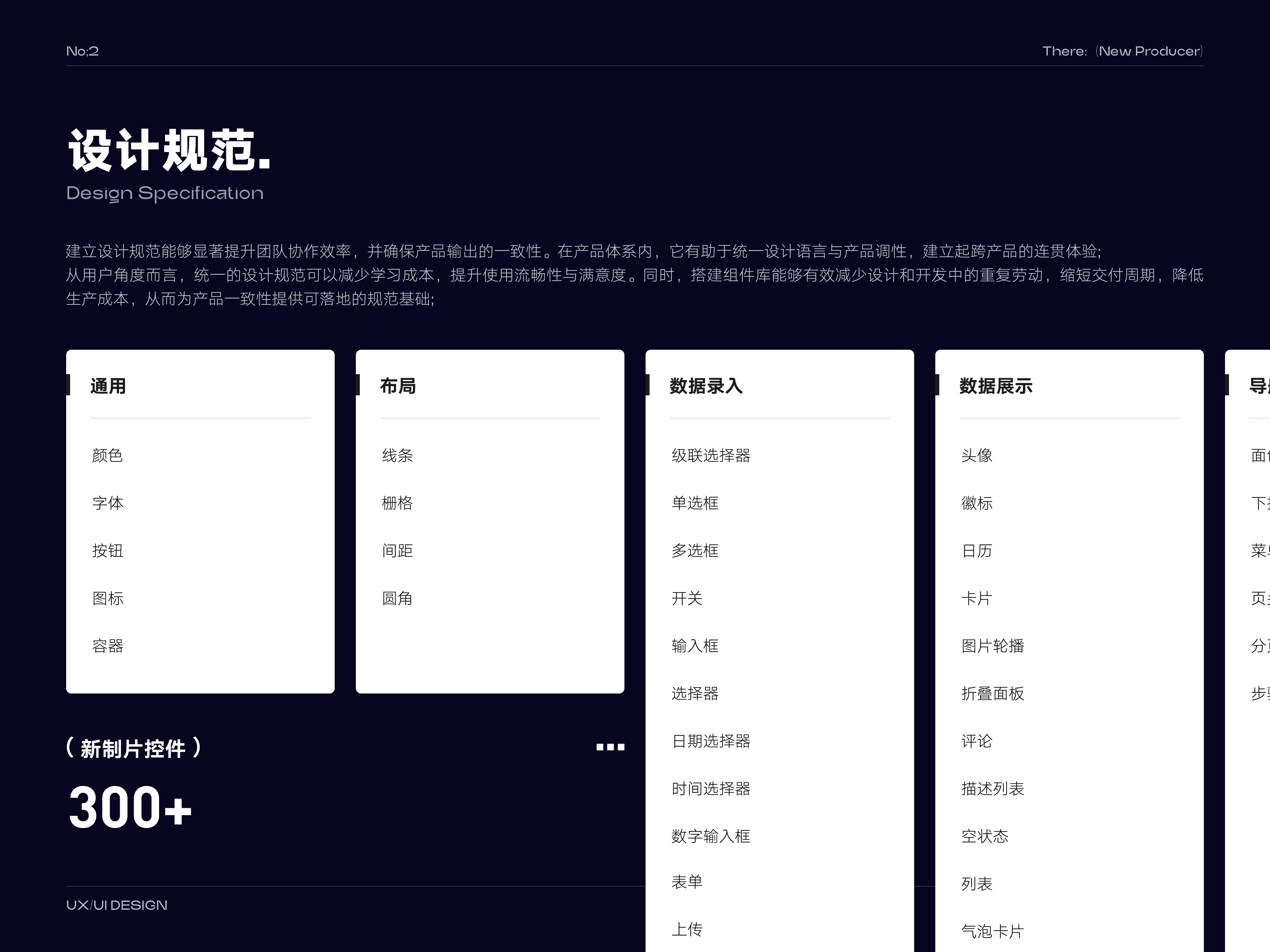Select 时间选择器 entry
This screenshot has width=1270, height=952.
[711, 788]
